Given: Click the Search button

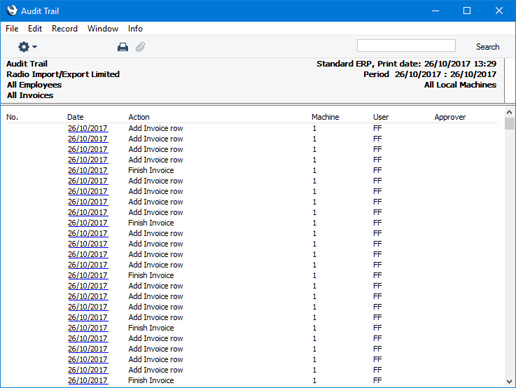Looking at the screenshot, I should pyautogui.click(x=487, y=47).
